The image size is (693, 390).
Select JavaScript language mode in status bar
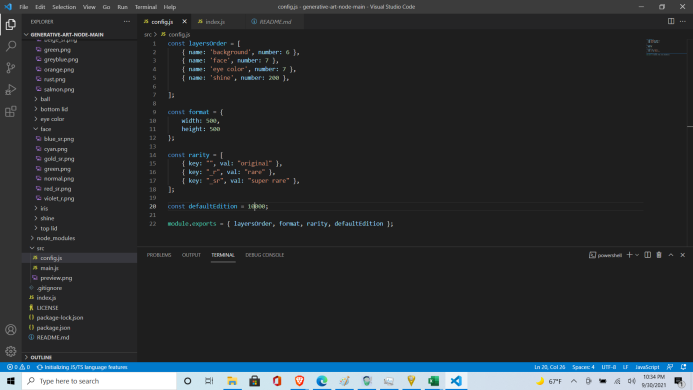[x=647, y=367]
